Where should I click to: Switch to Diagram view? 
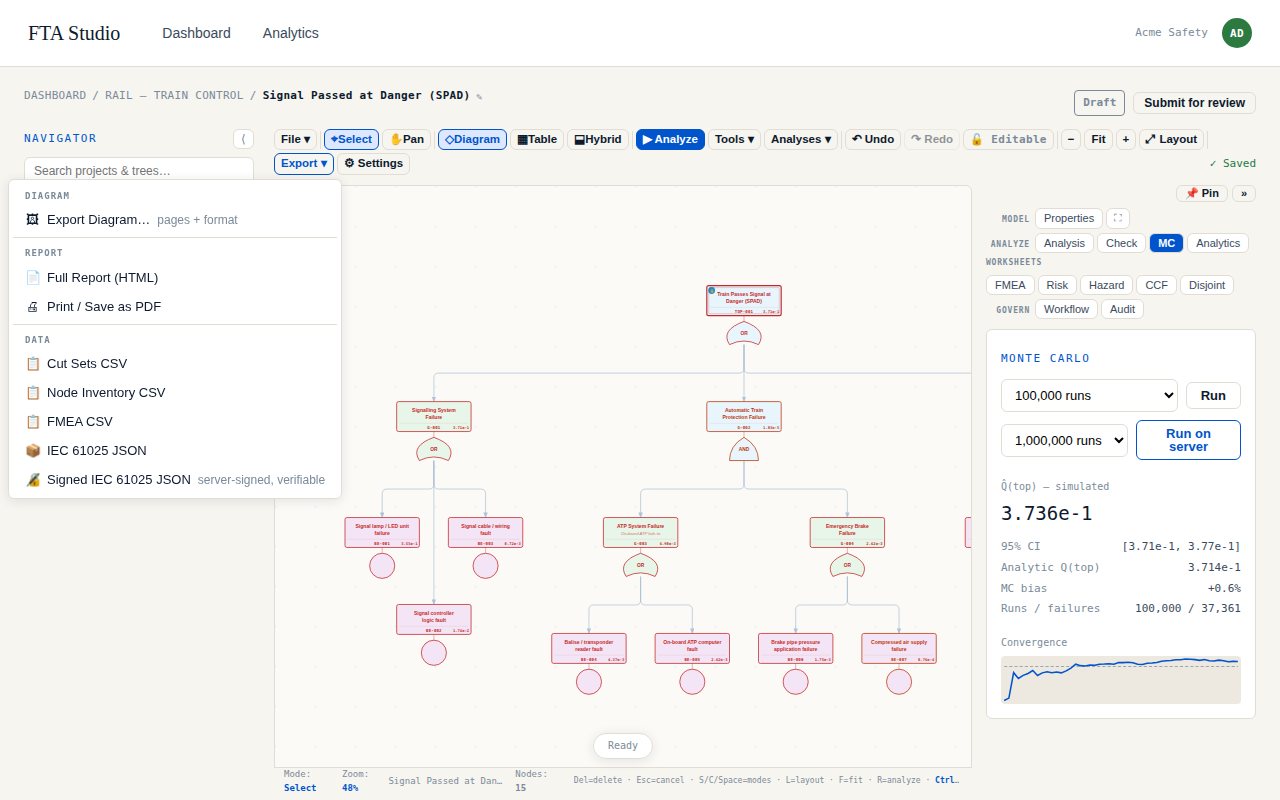pos(472,139)
